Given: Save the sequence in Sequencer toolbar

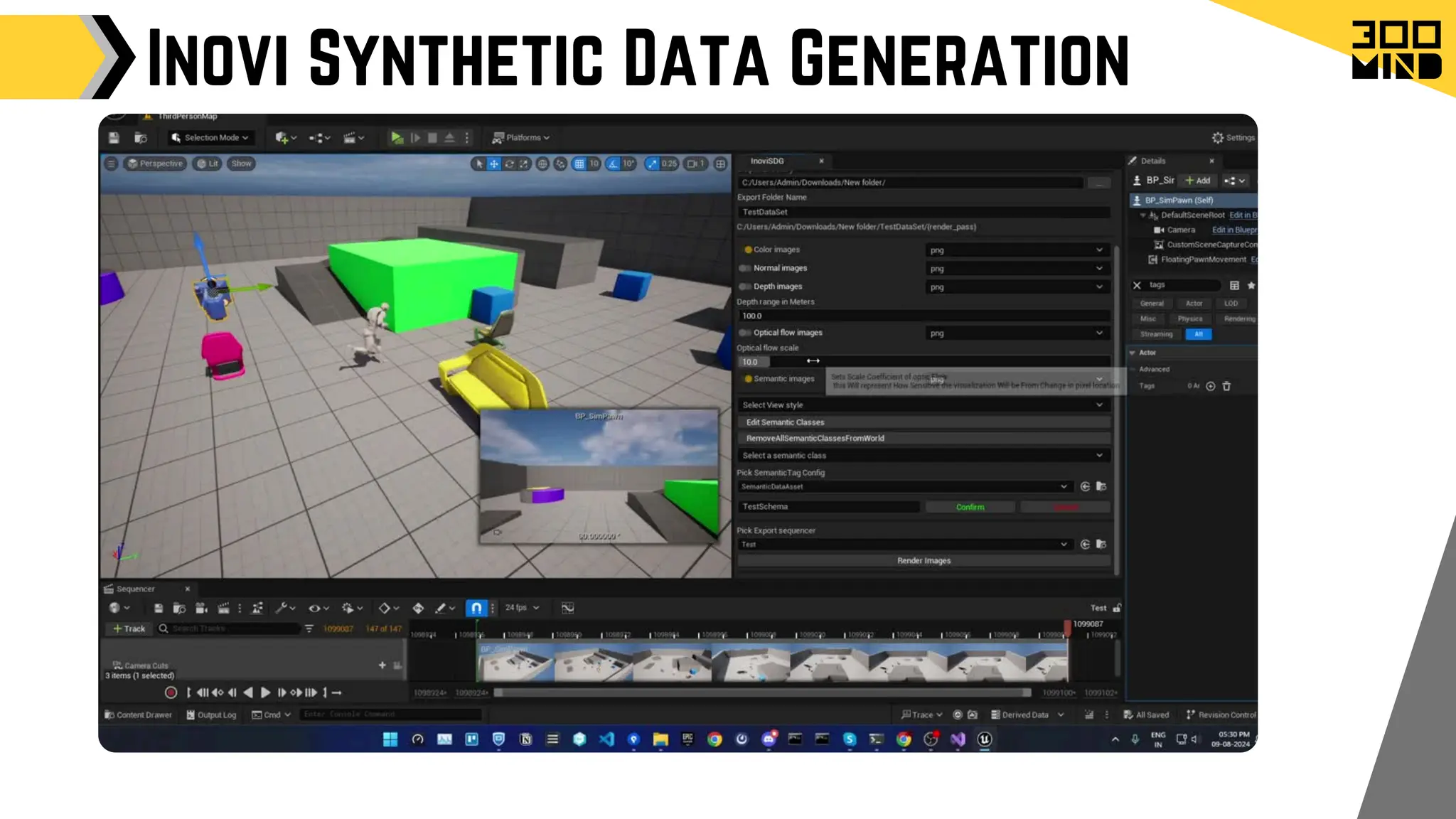Looking at the screenshot, I should (159, 608).
